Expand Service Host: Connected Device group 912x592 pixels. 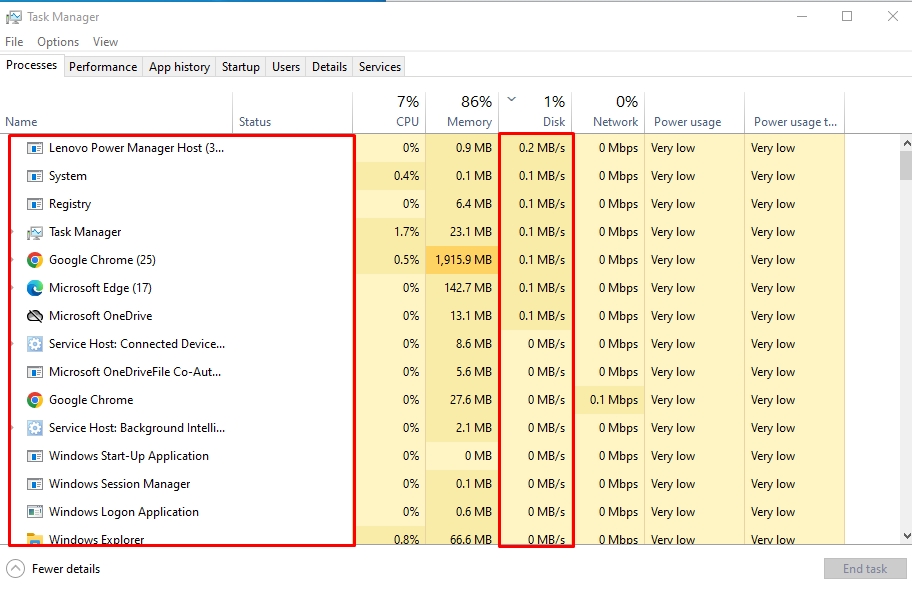click(x=12, y=344)
